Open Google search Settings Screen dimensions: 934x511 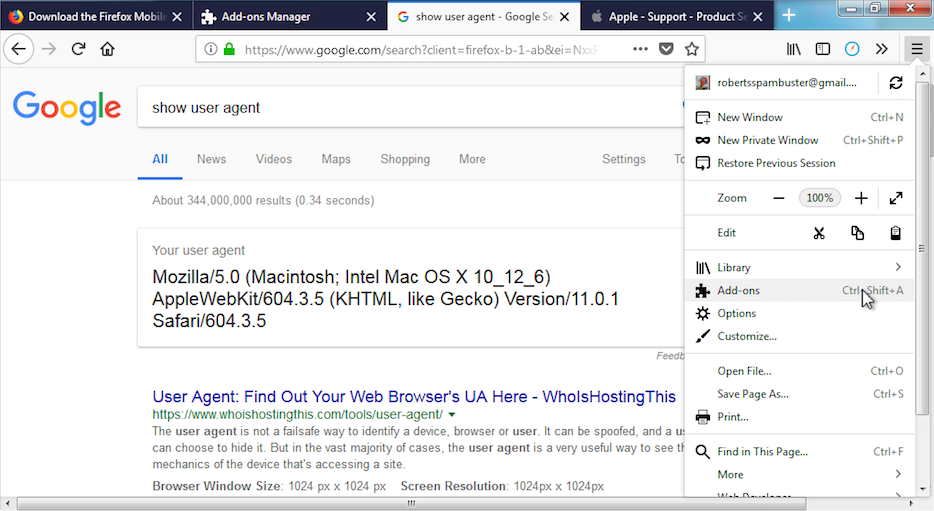pos(624,159)
